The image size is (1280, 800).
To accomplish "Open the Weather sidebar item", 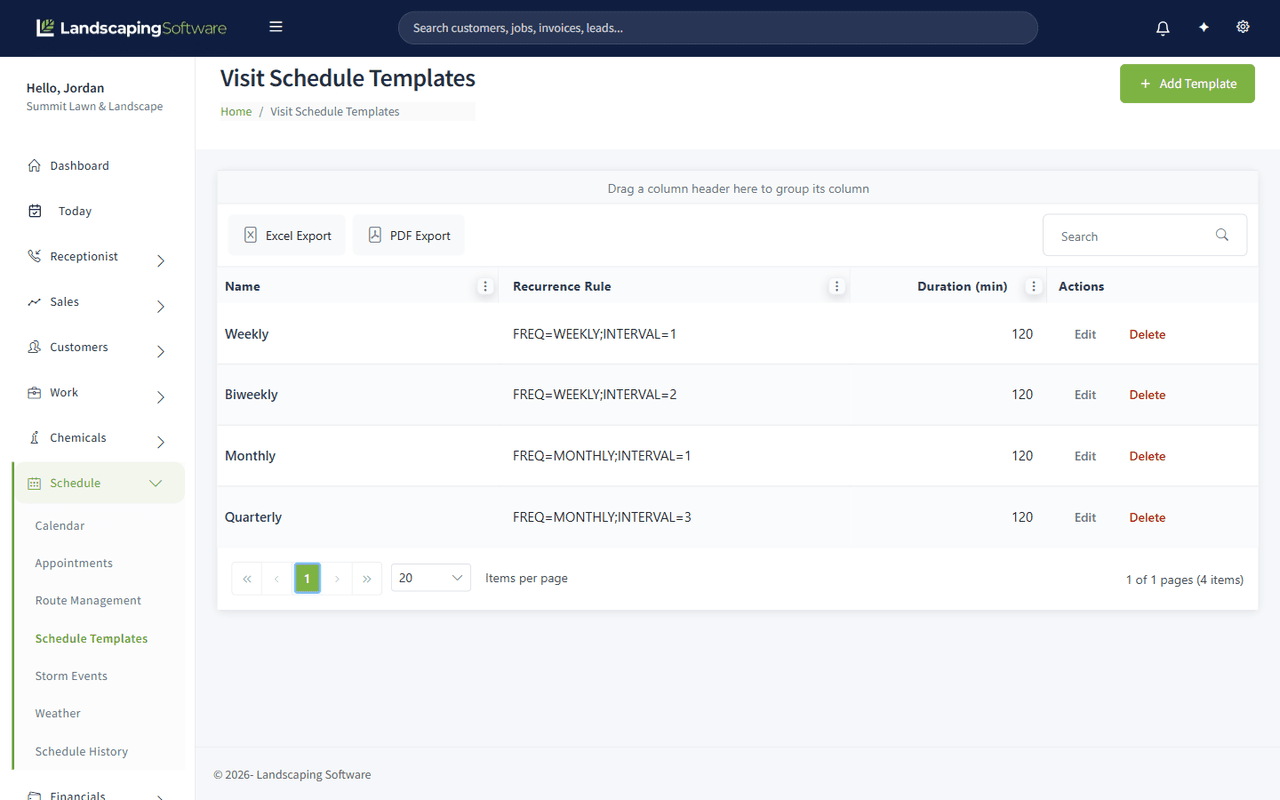I will [x=58, y=714].
